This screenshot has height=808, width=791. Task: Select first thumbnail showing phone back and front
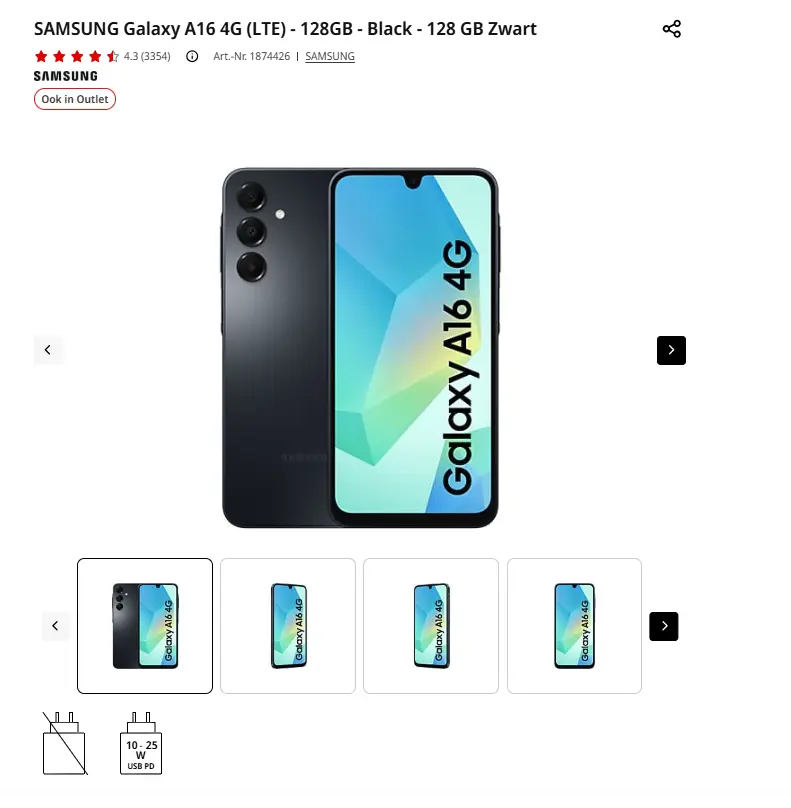click(x=145, y=626)
